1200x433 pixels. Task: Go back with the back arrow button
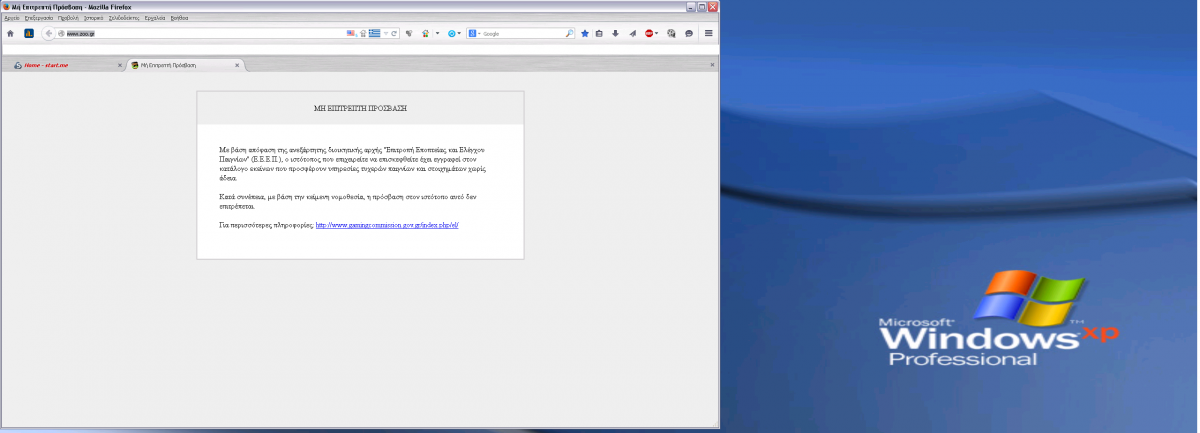pos(48,33)
